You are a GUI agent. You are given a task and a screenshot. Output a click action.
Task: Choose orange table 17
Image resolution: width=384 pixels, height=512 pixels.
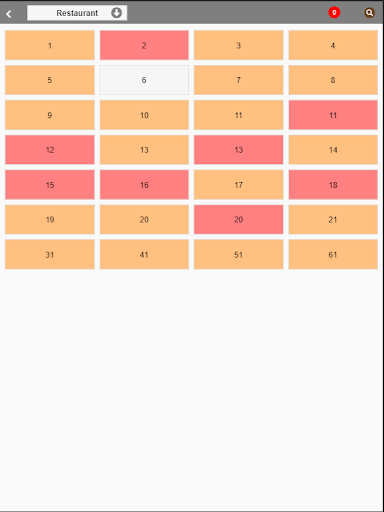[x=238, y=185]
